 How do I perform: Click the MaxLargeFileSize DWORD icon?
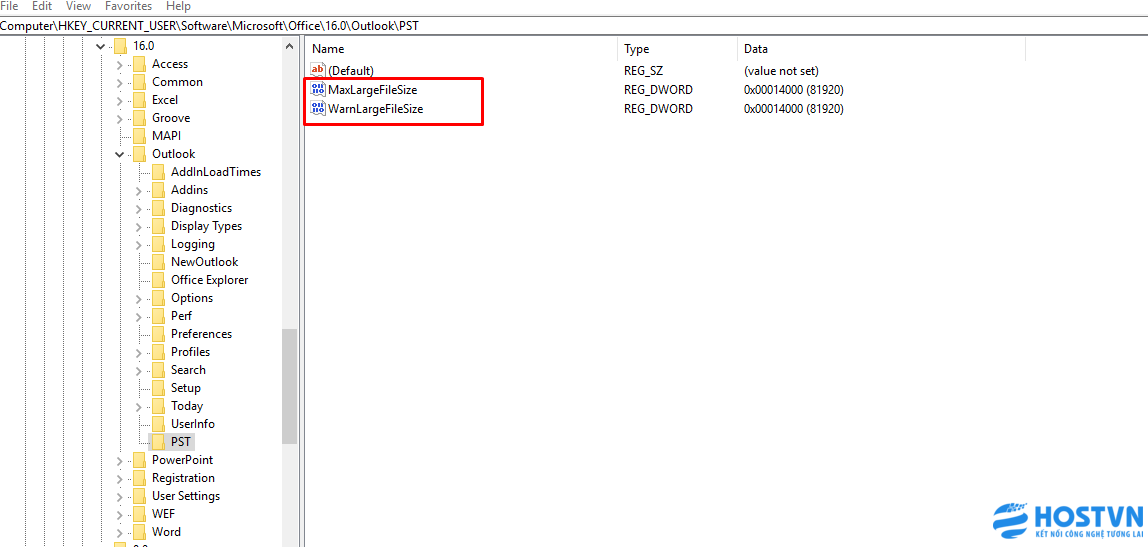(x=318, y=89)
